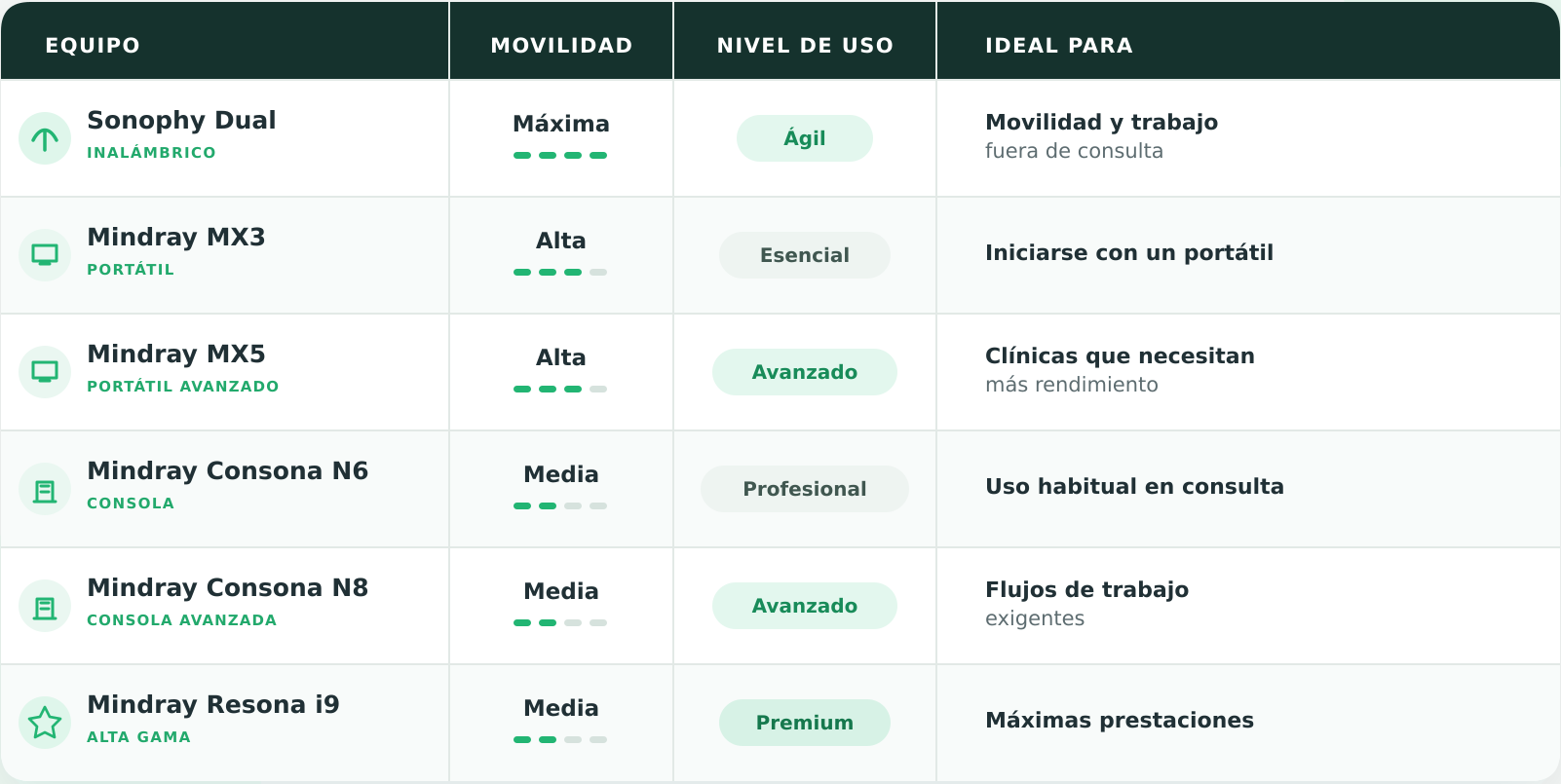Viewport: 1561px width, 784px height.
Task: Click the Mindray MX3 monitor icon
Action: click(x=45, y=255)
